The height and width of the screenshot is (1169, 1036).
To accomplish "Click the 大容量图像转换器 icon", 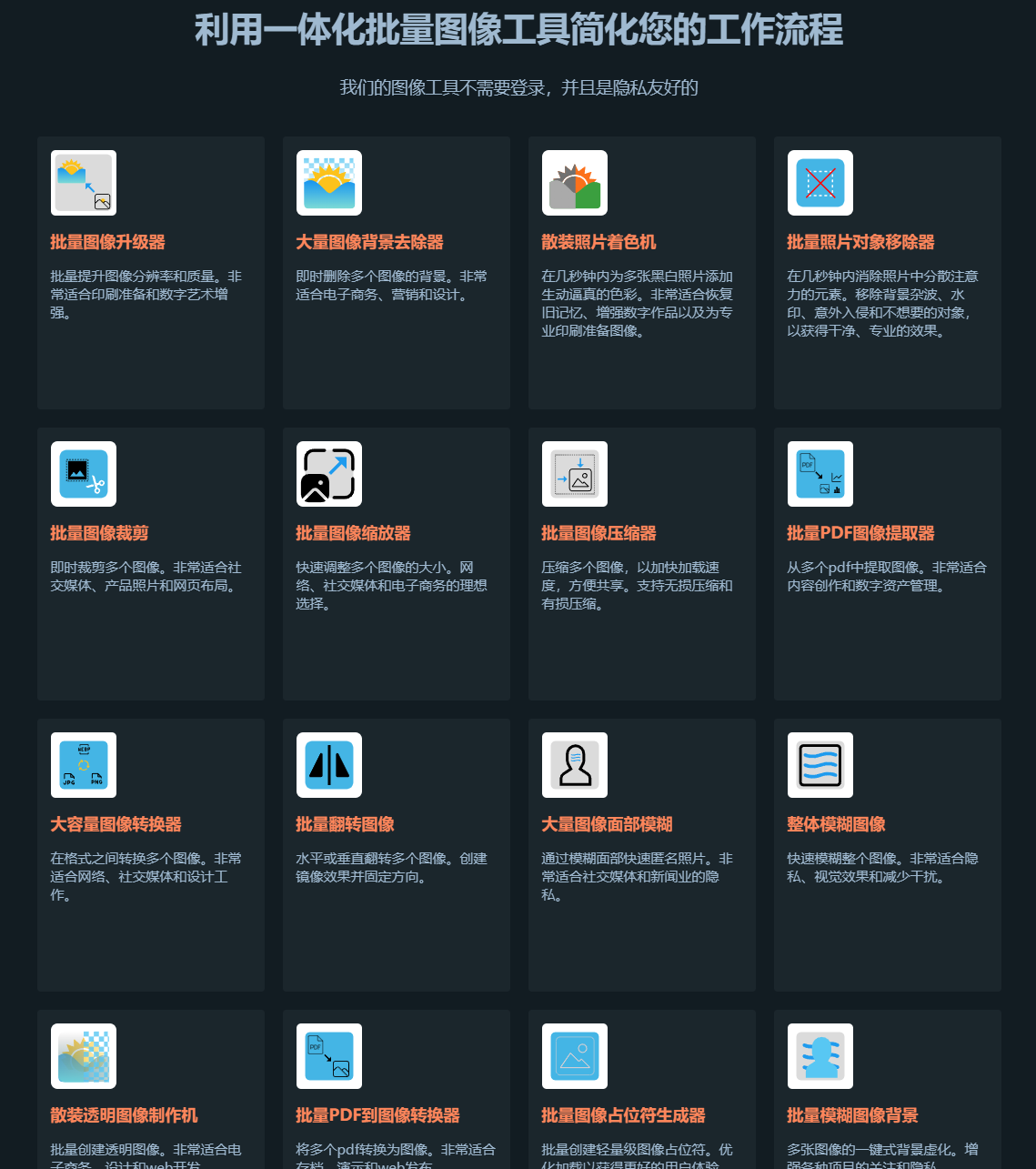I will click(84, 765).
